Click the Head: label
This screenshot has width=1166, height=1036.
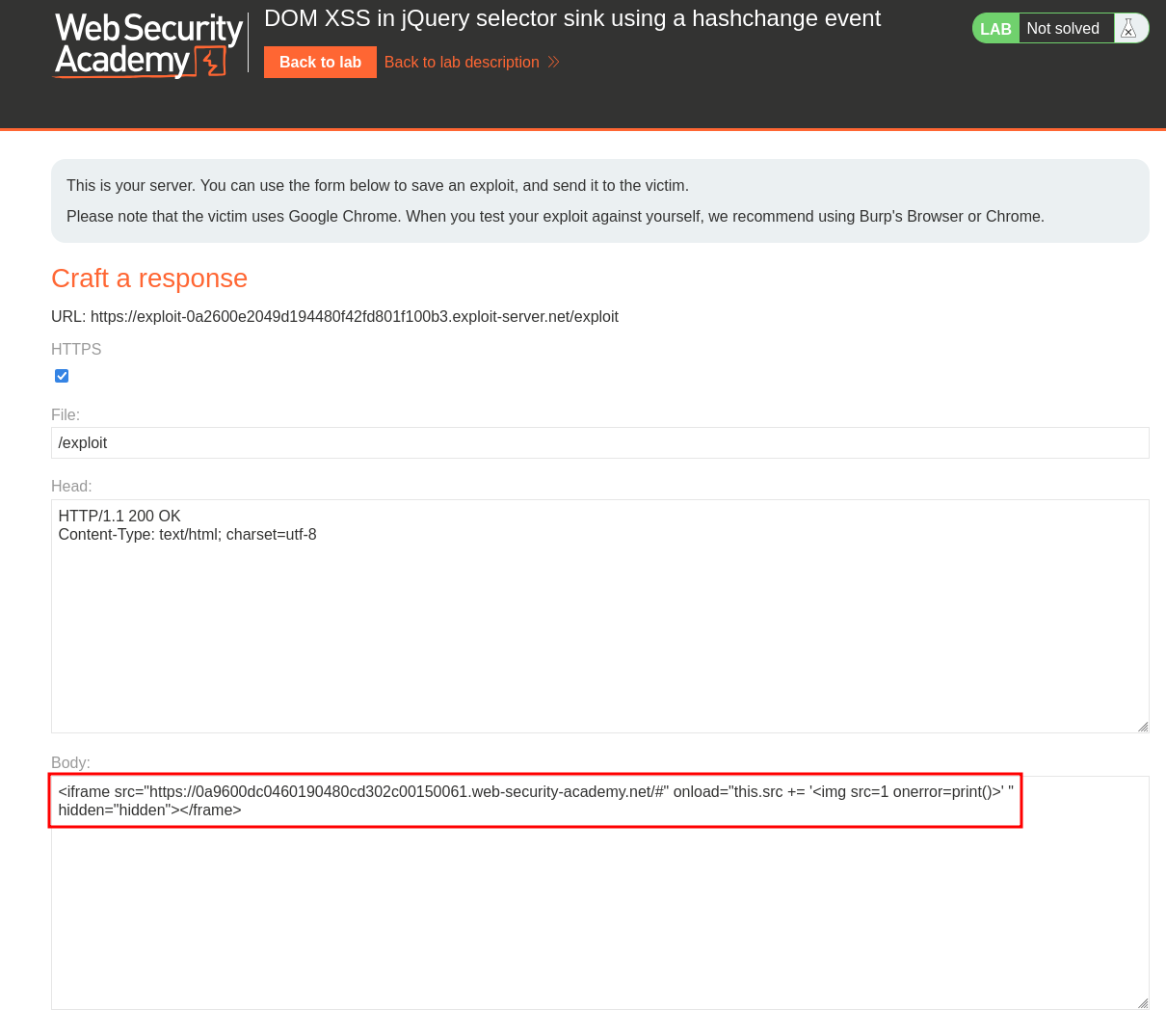click(71, 487)
